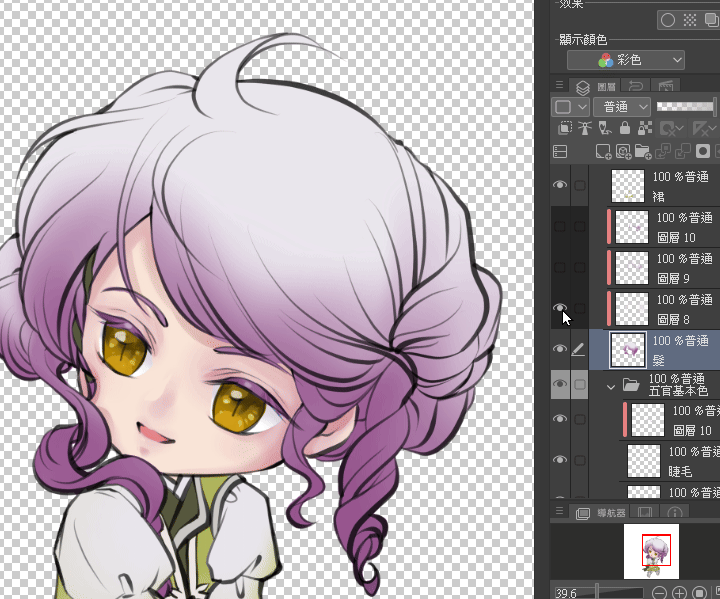Click transfer to lower layer icon
This screenshot has width=720, height=599.
(663, 152)
